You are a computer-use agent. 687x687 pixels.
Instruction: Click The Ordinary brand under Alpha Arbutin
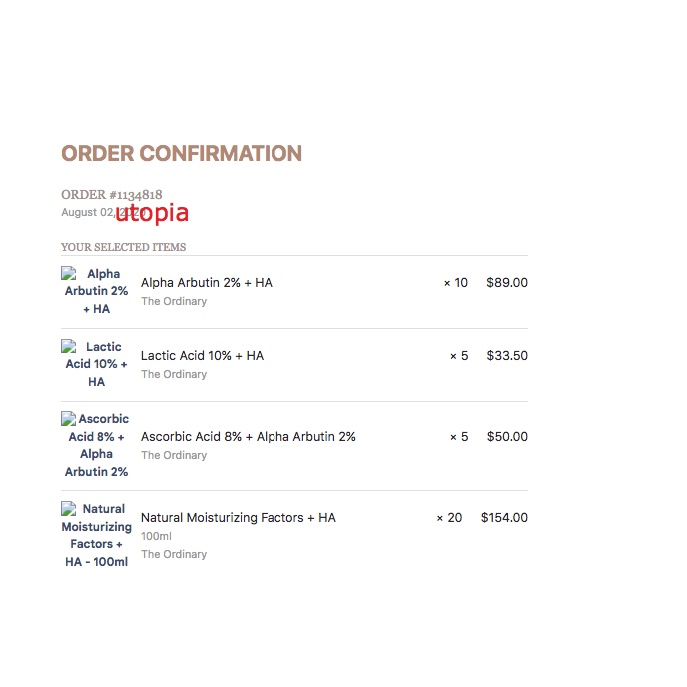(174, 301)
